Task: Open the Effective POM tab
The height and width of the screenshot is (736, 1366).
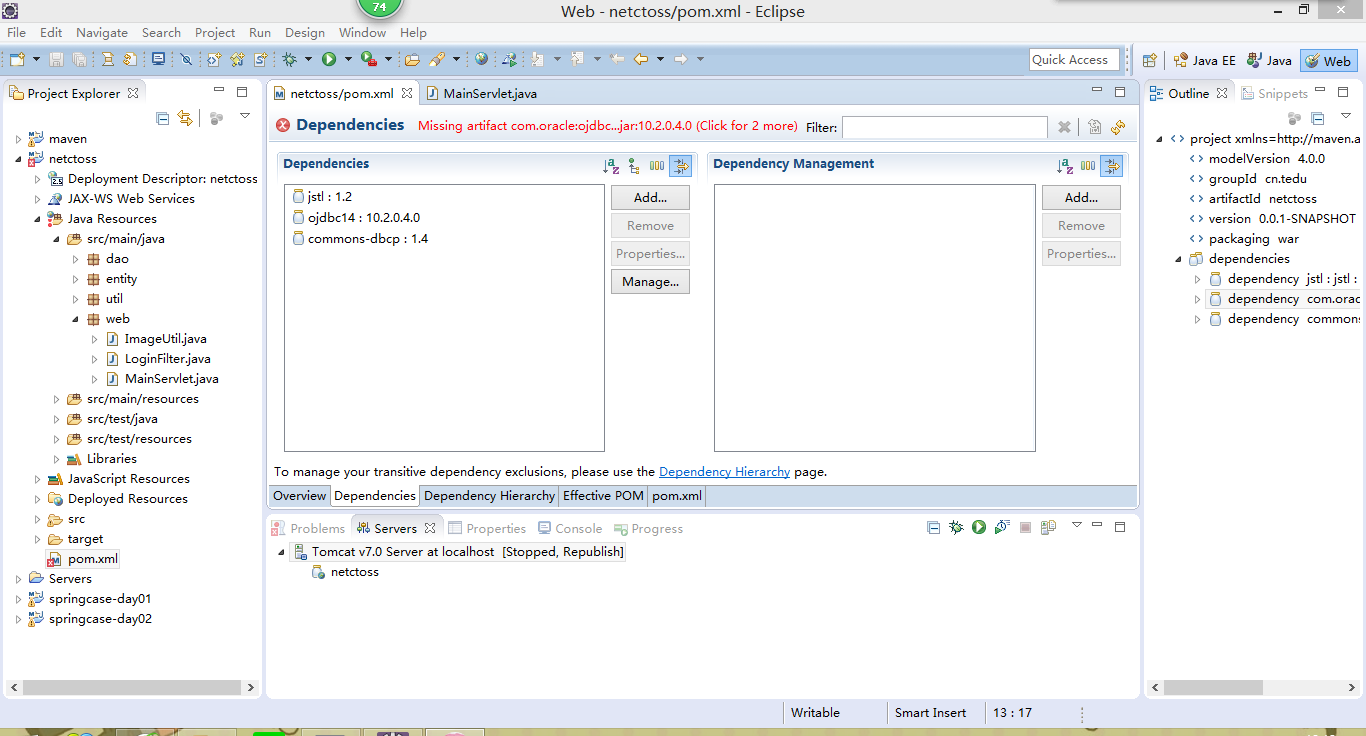Action: point(603,496)
